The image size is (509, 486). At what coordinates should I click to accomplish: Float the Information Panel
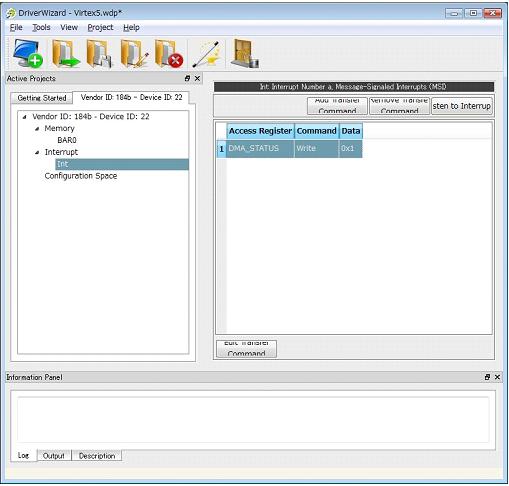tap(487, 377)
